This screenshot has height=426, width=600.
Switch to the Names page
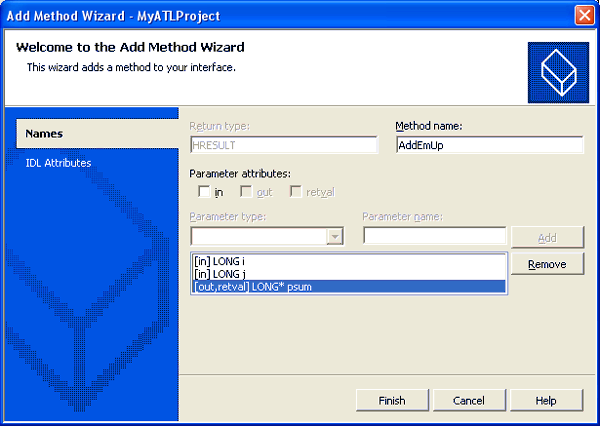45,133
